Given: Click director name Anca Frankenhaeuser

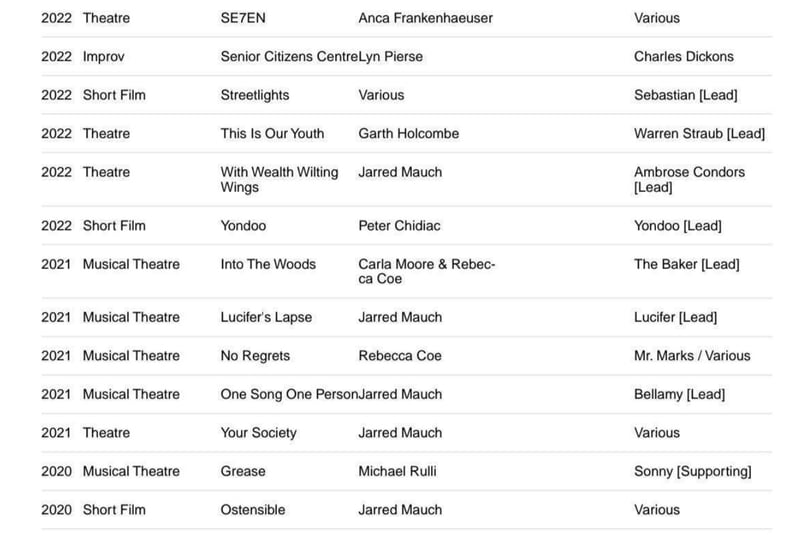Looking at the screenshot, I should [x=426, y=18].
